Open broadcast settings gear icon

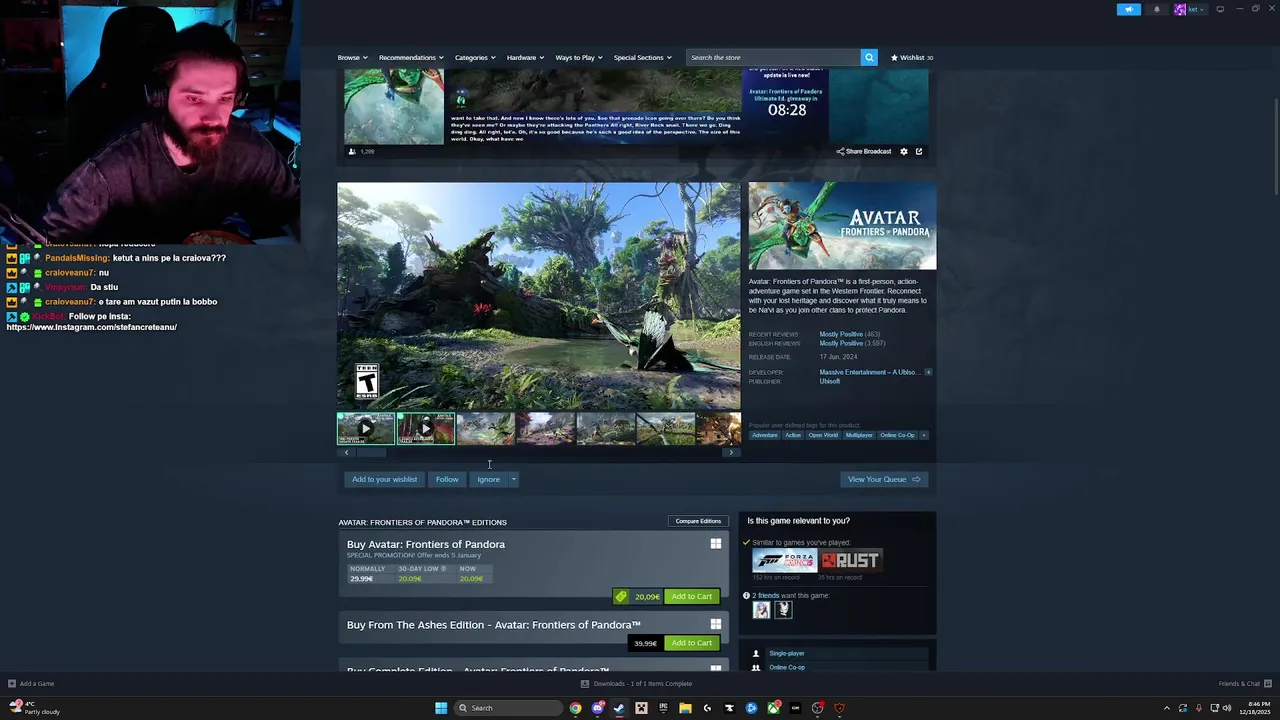pyautogui.click(x=904, y=151)
